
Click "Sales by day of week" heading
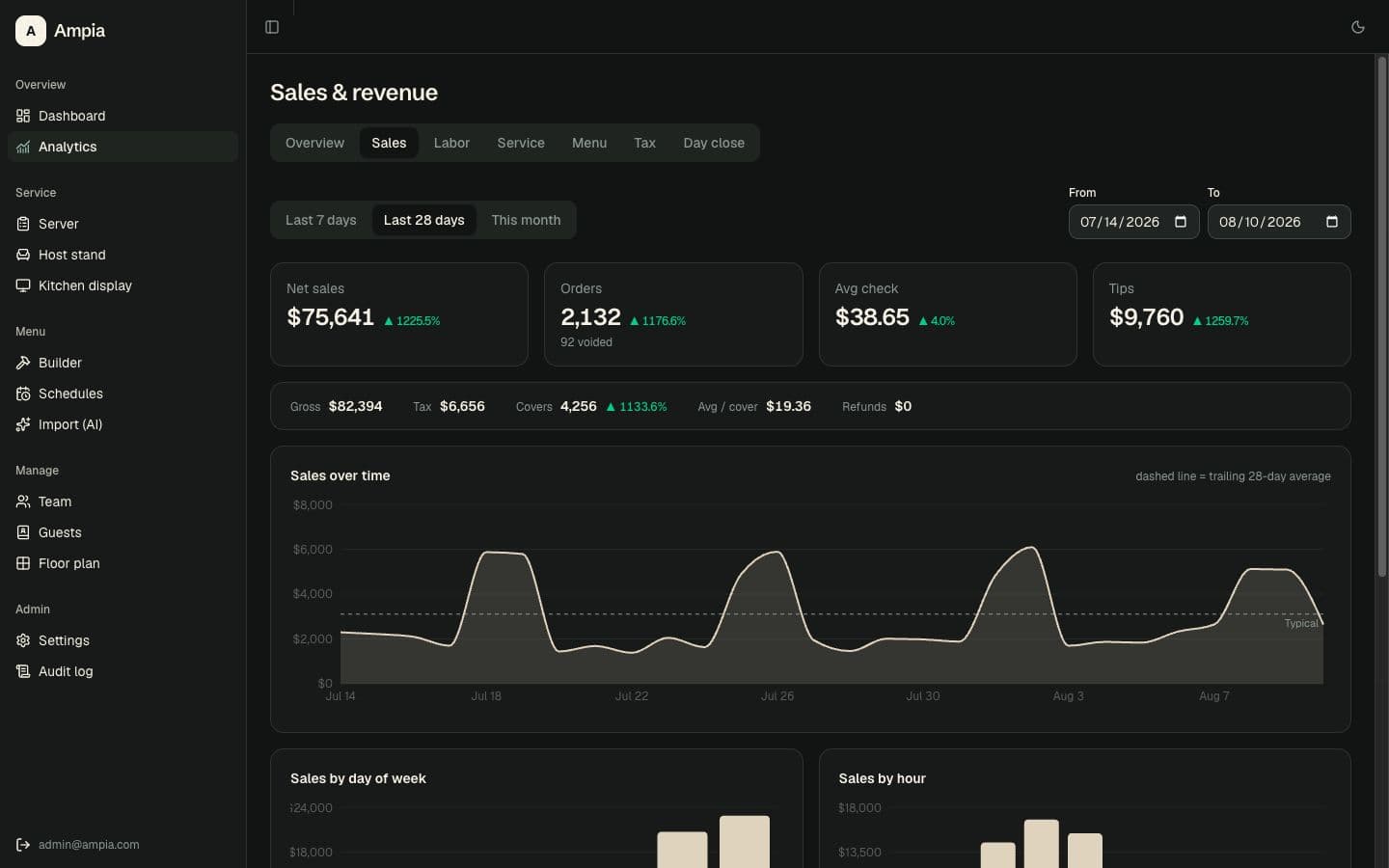point(358,778)
